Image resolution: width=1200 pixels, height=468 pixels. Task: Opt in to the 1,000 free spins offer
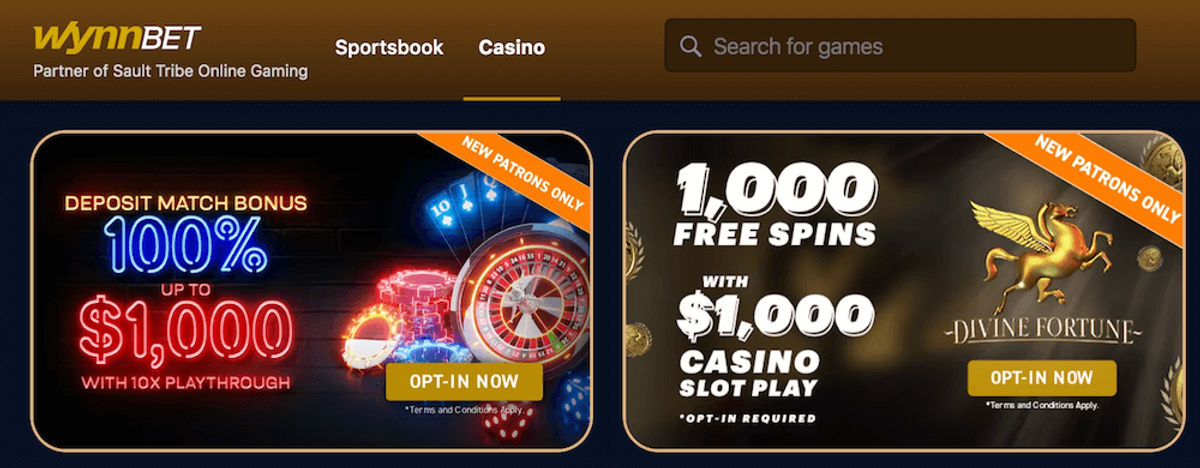click(1041, 378)
